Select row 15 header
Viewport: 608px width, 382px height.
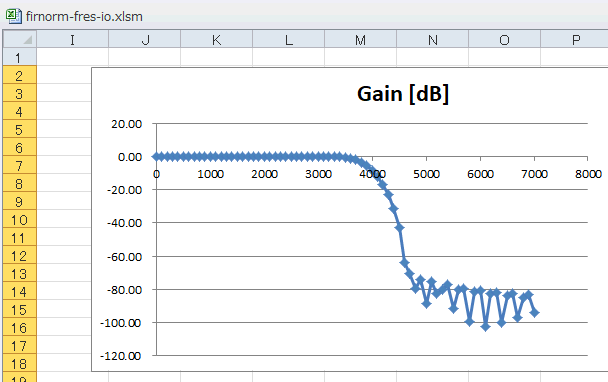19,309
